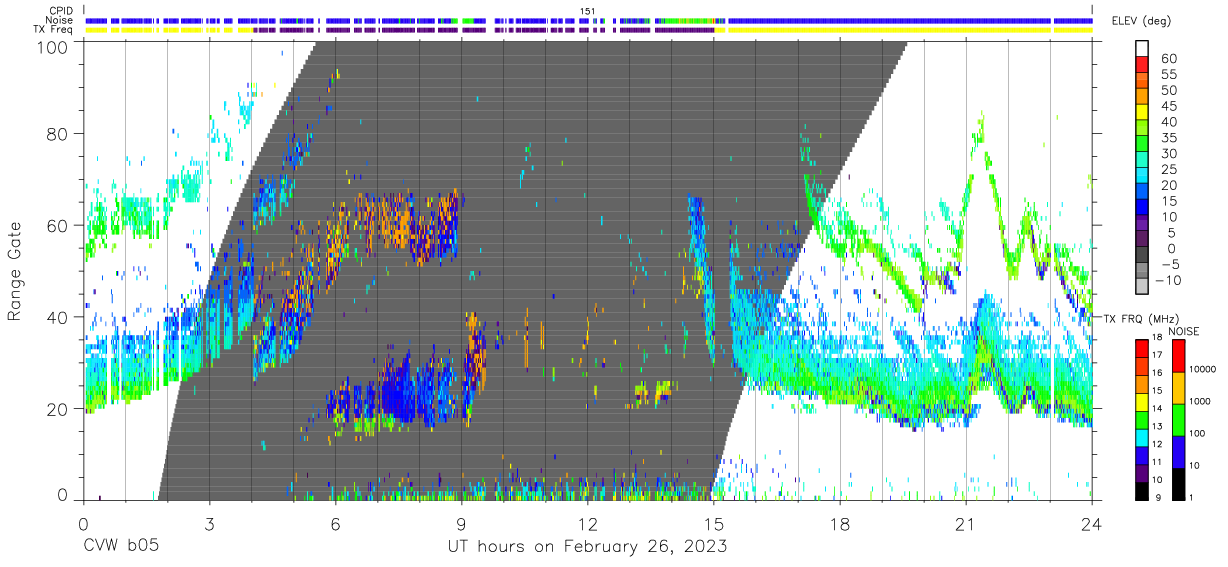This screenshot has height=567, width=1228.
Task: Click ELEV color bar tick '35'
Action: coord(1169,138)
